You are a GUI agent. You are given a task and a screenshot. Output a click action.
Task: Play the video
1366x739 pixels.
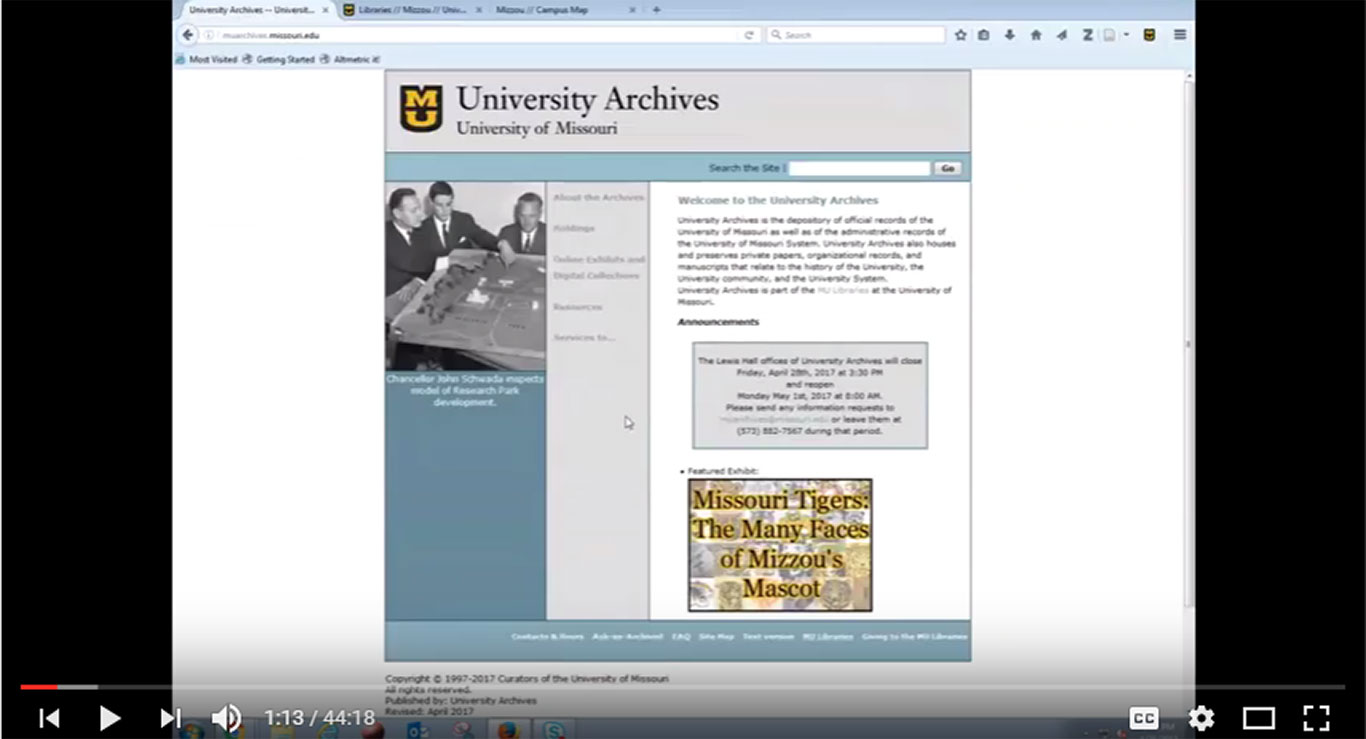[x=110, y=717]
